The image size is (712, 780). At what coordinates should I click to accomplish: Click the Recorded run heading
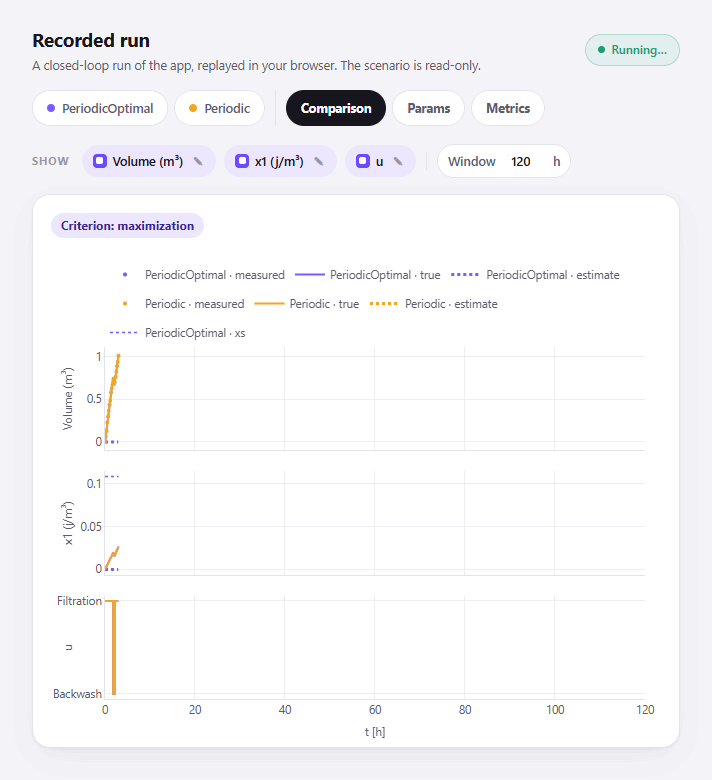[91, 41]
